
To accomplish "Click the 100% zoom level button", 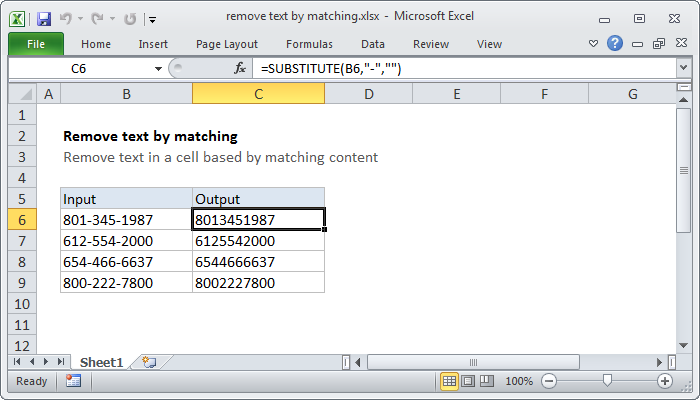I will point(518,381).
